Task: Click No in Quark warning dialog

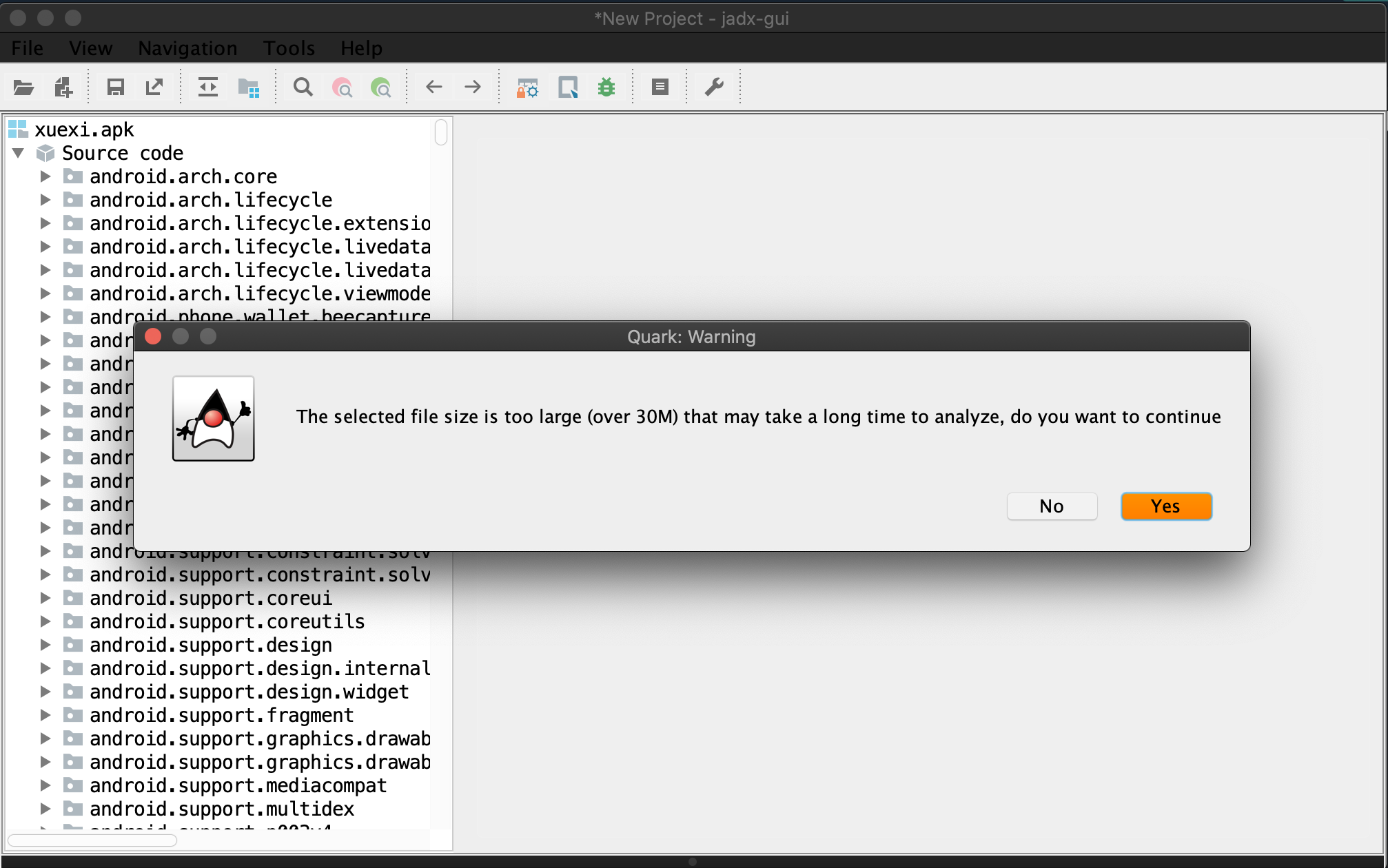Action: tap(1051, 506)
